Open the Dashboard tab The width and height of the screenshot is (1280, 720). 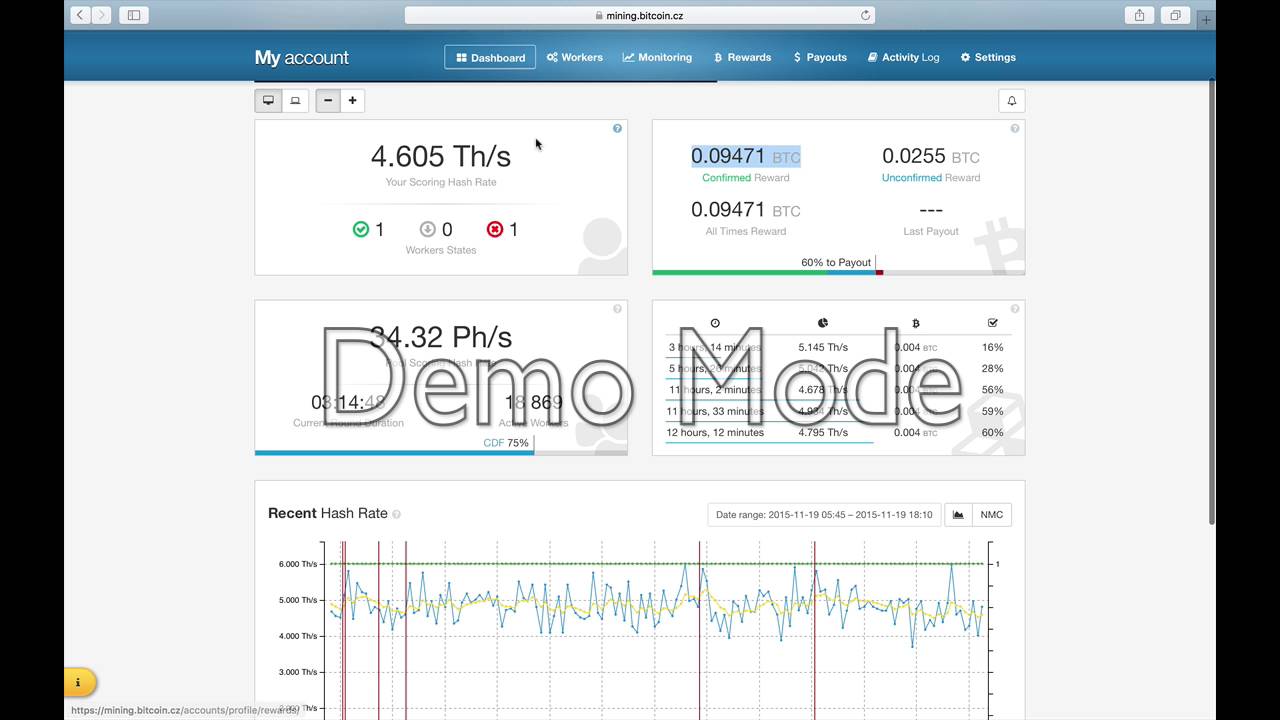point(490,57)
